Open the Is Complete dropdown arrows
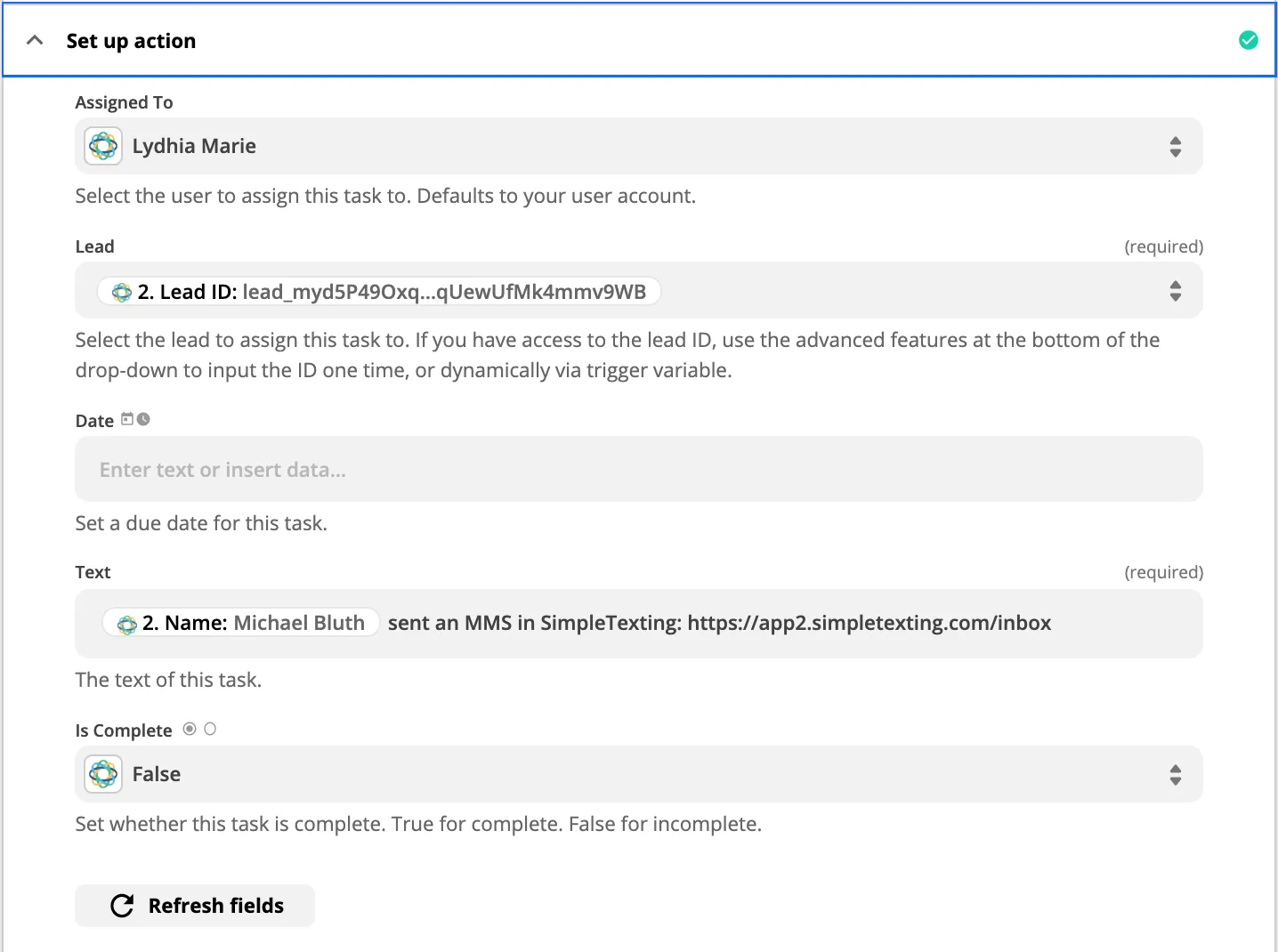 (1176, 775)
